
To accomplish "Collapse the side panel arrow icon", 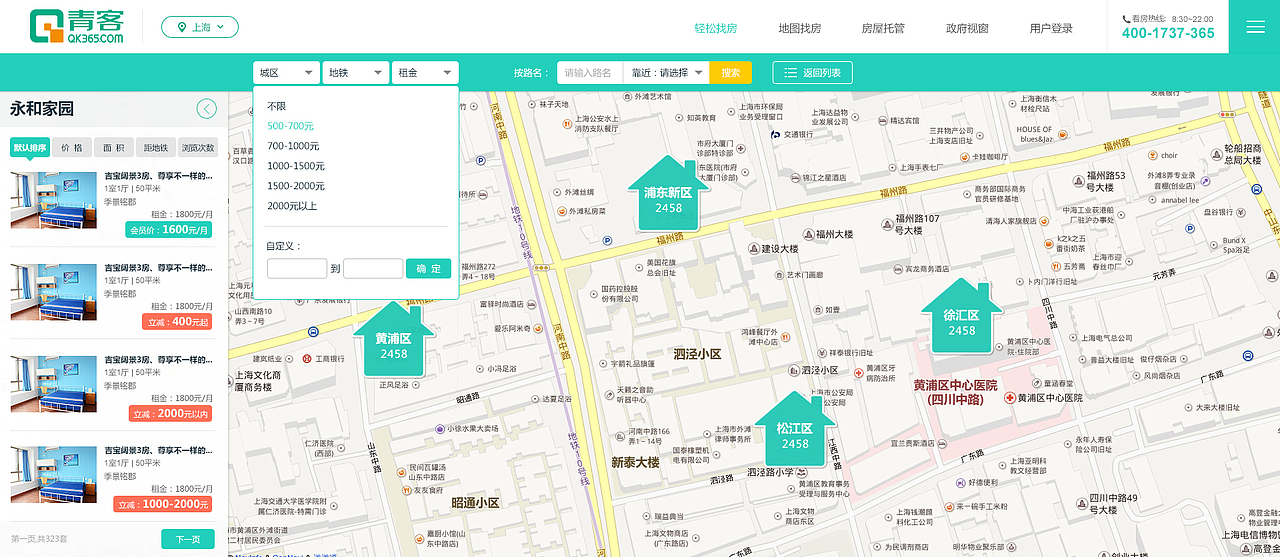I will pyautogui.click(x=207, y=109).
